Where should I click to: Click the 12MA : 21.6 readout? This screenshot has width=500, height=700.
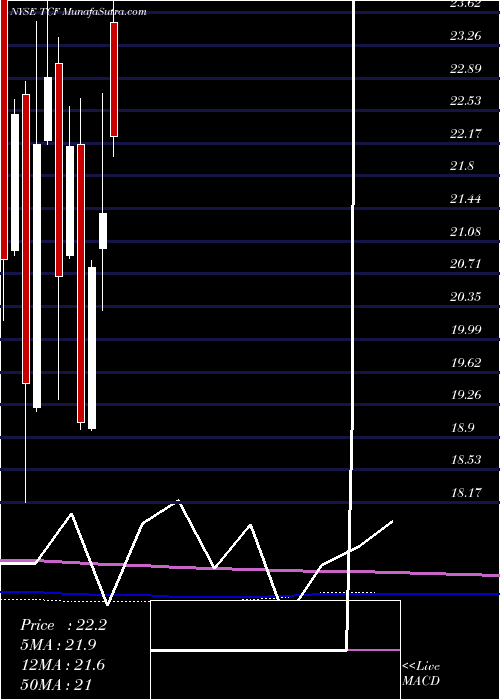click(62, 665)
